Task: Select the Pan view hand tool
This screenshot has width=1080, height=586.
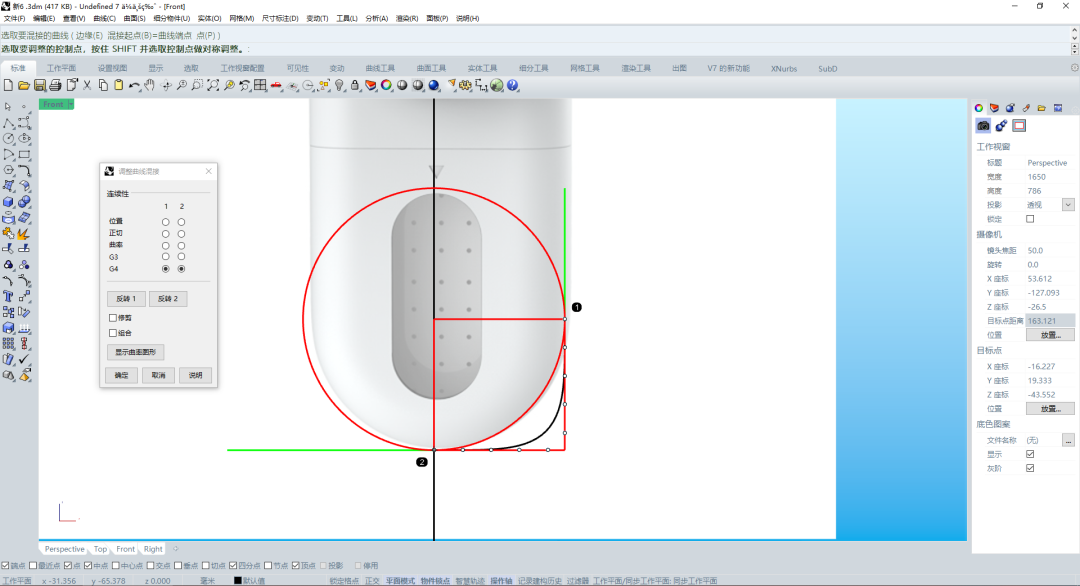Action: point(150,85)
